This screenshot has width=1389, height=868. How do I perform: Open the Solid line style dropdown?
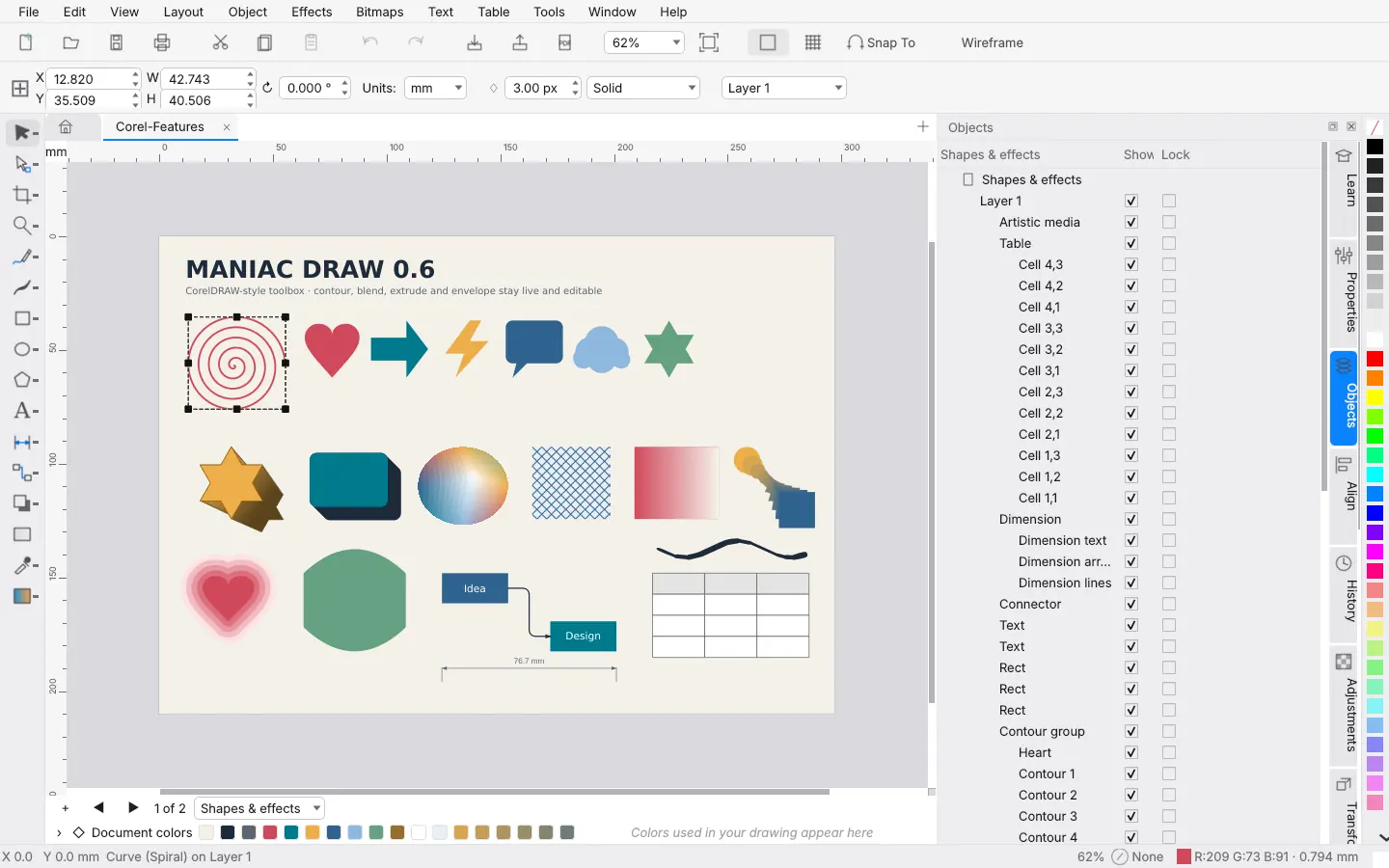tap(642, 88)
